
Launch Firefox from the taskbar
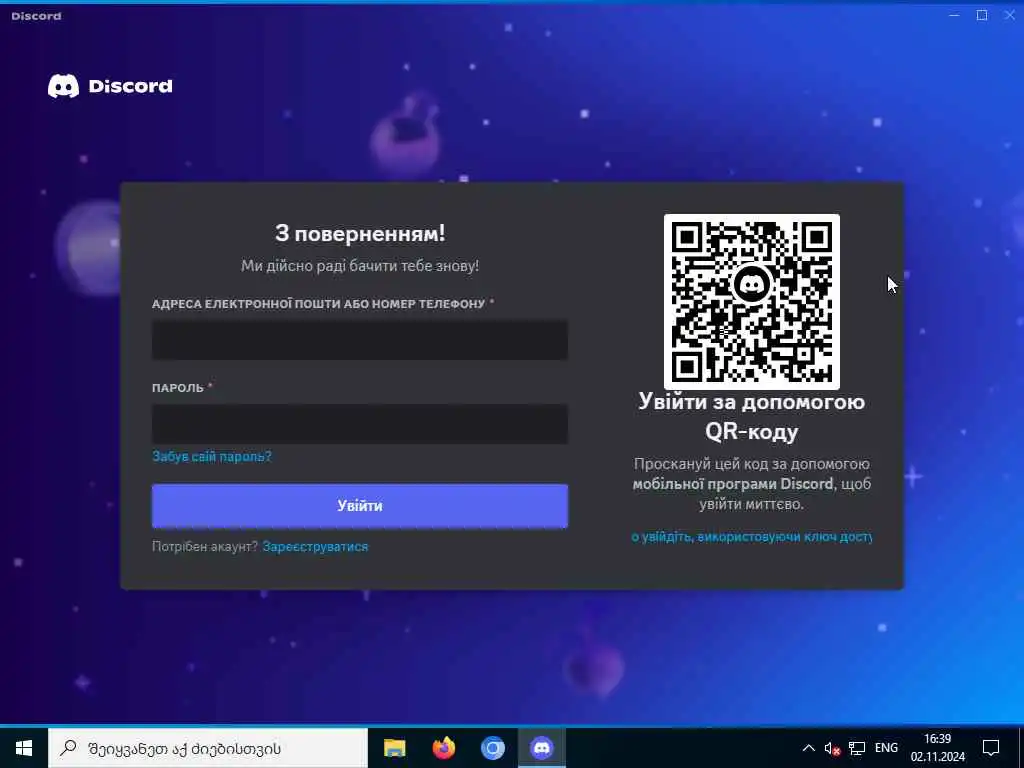click(x=443, y=748)
